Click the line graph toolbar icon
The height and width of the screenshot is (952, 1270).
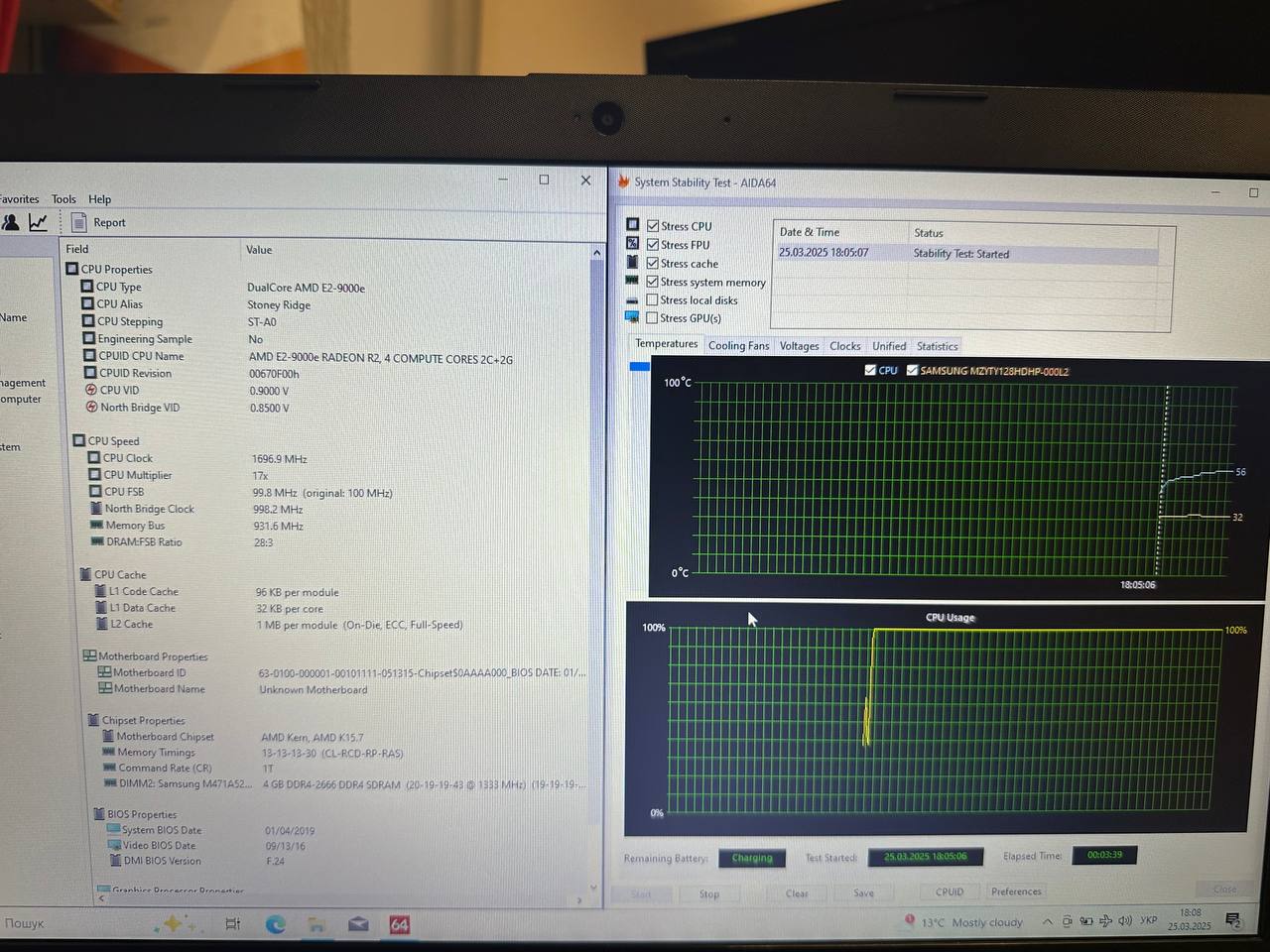38,222
